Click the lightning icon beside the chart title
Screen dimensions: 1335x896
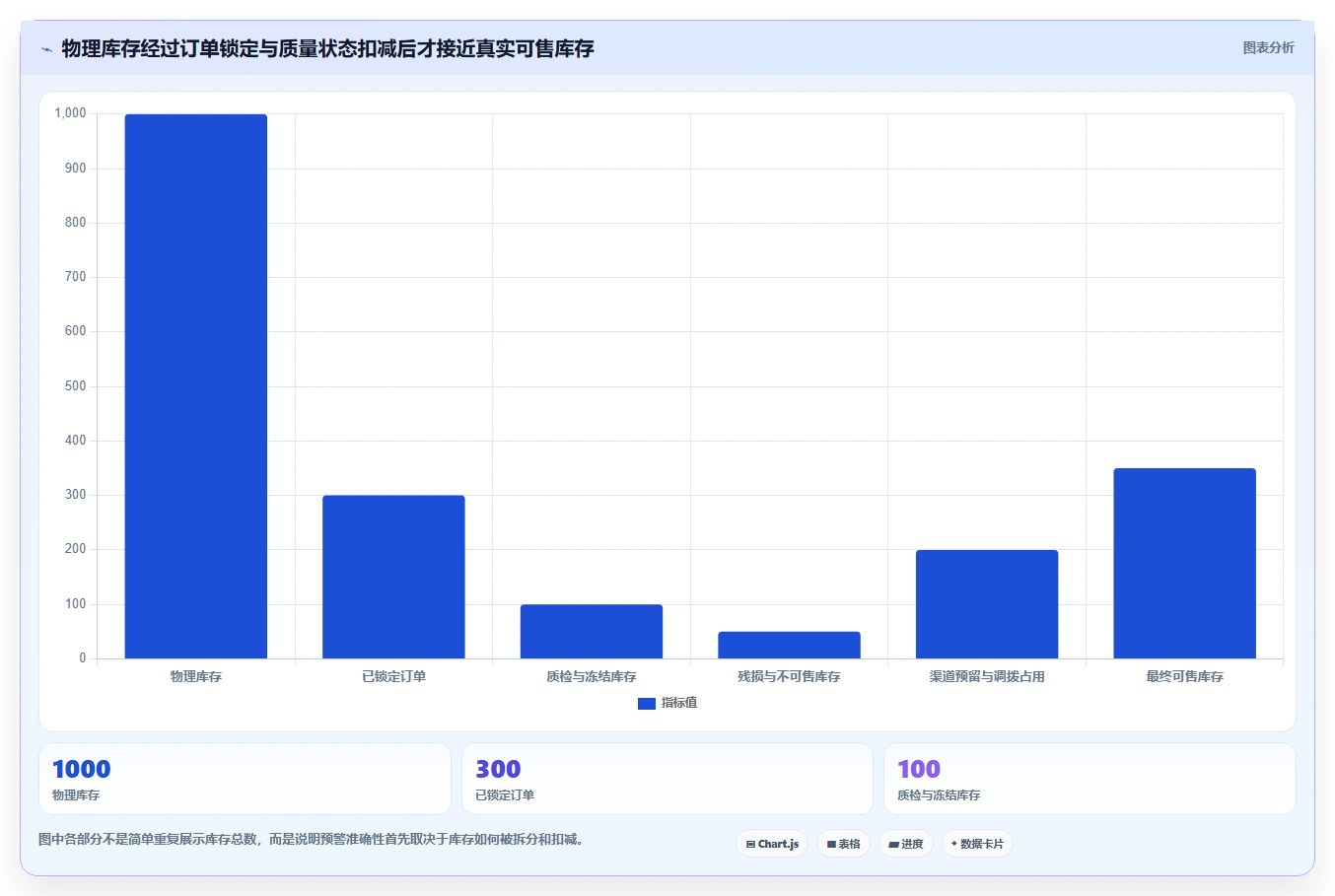(46, 49)
